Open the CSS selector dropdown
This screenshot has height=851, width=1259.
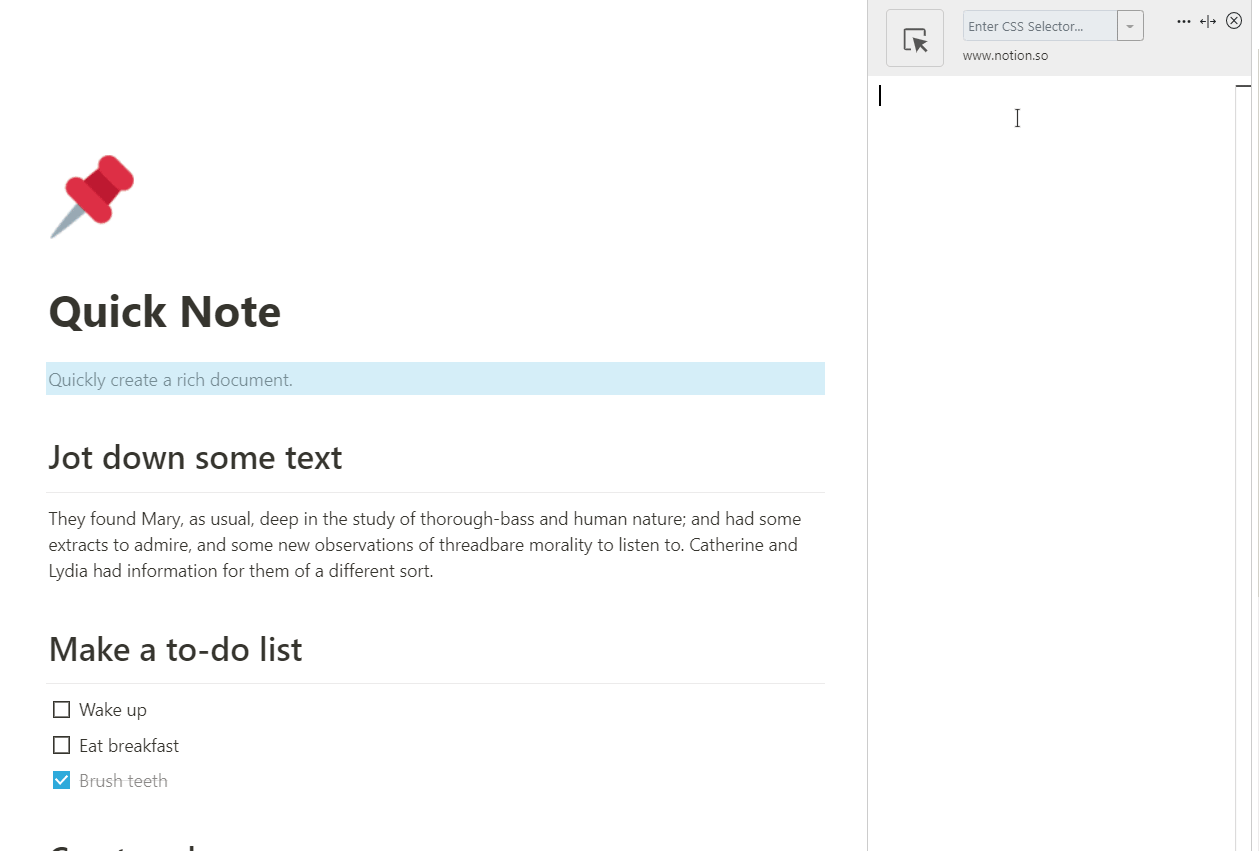[x=1129, y=25]
